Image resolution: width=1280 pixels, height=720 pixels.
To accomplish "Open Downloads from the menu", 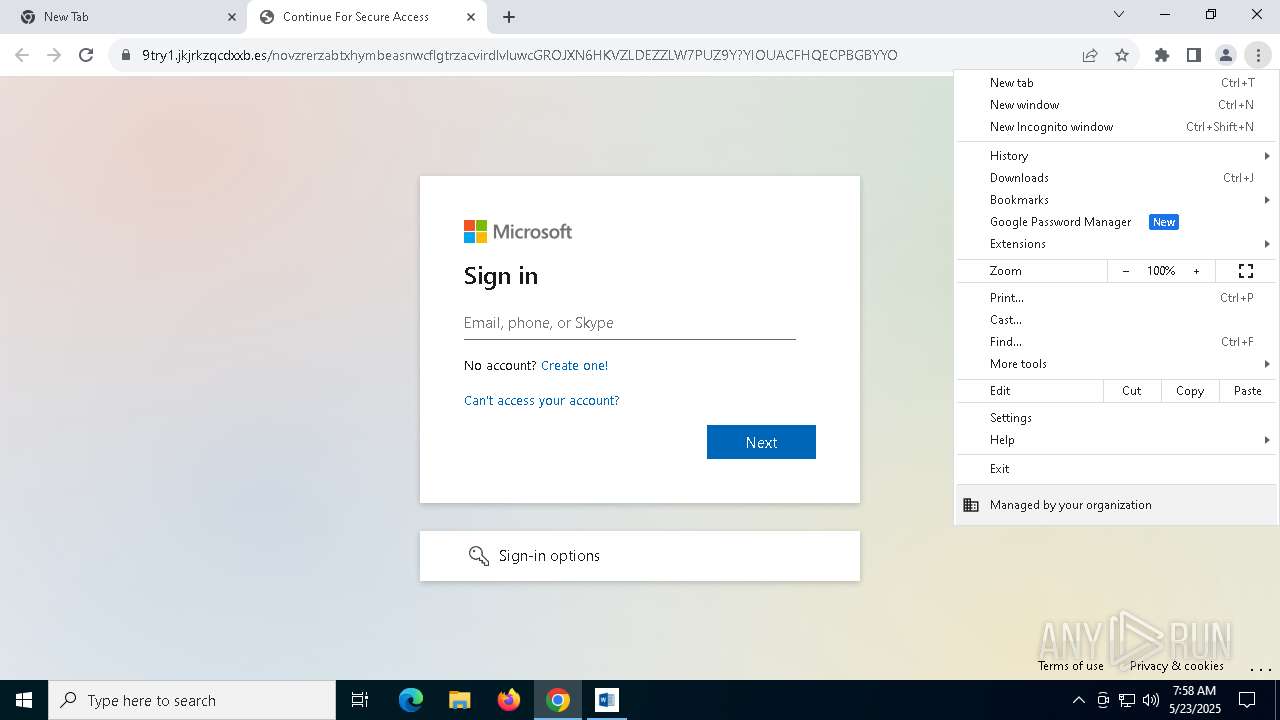I will [x=1117, y=178].
